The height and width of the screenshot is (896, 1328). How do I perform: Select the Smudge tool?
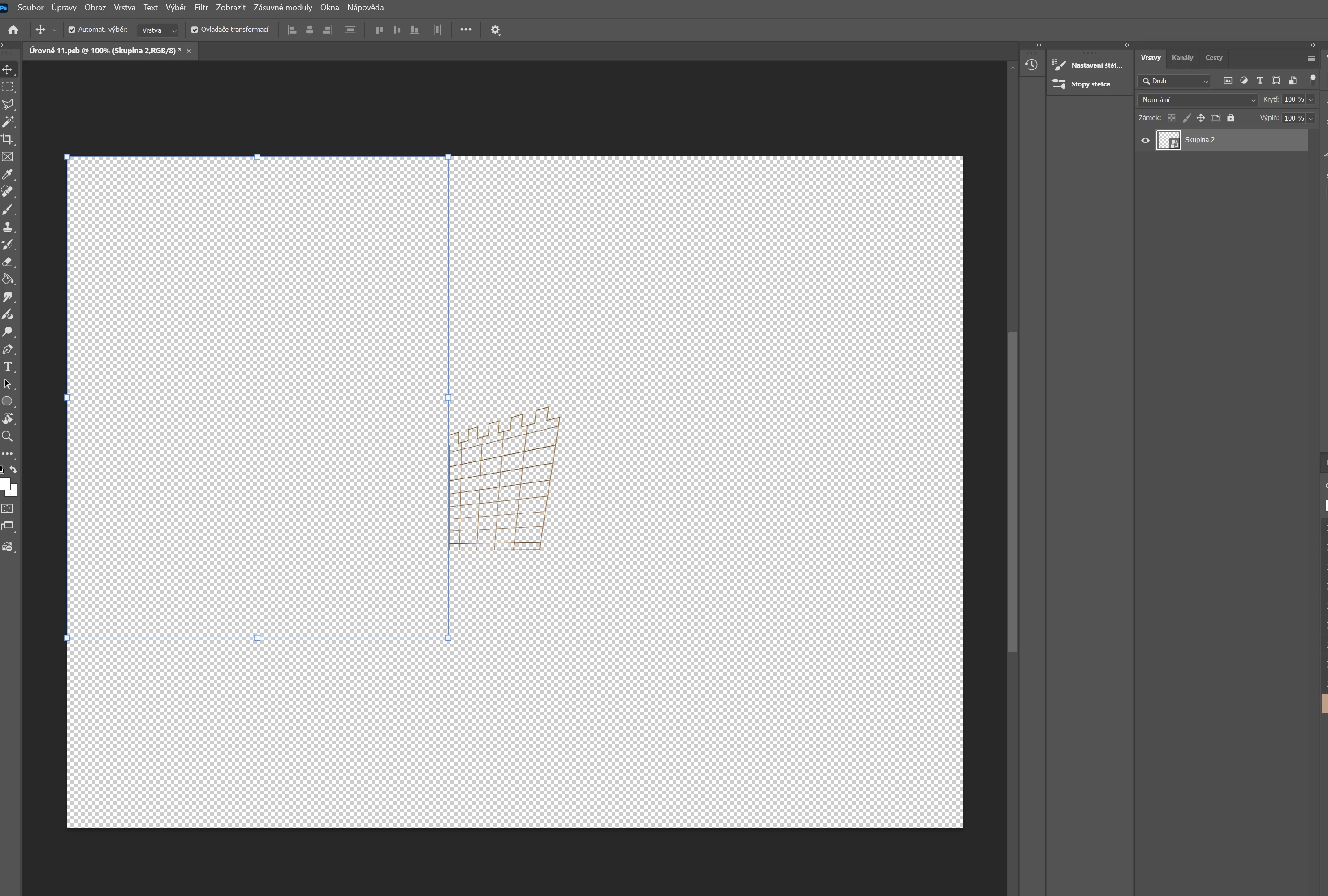(8, 297)
